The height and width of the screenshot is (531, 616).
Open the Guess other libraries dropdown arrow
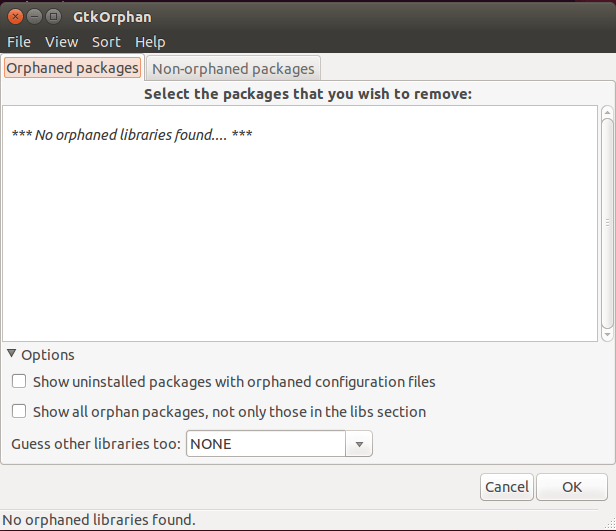click(359, 443)
